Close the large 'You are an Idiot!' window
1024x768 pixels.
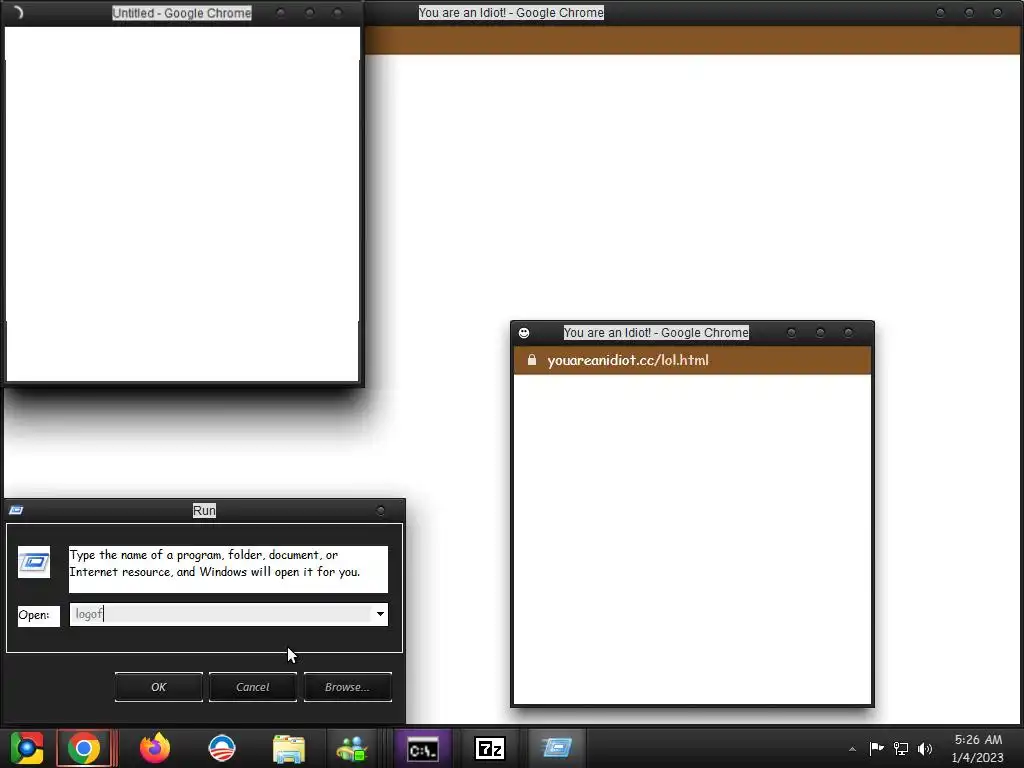(x=997, y=13)
